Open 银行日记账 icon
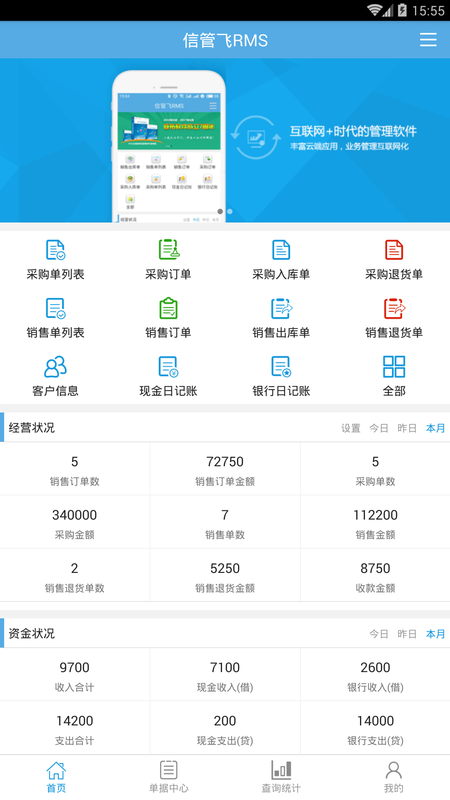 [x=281, y=367]
